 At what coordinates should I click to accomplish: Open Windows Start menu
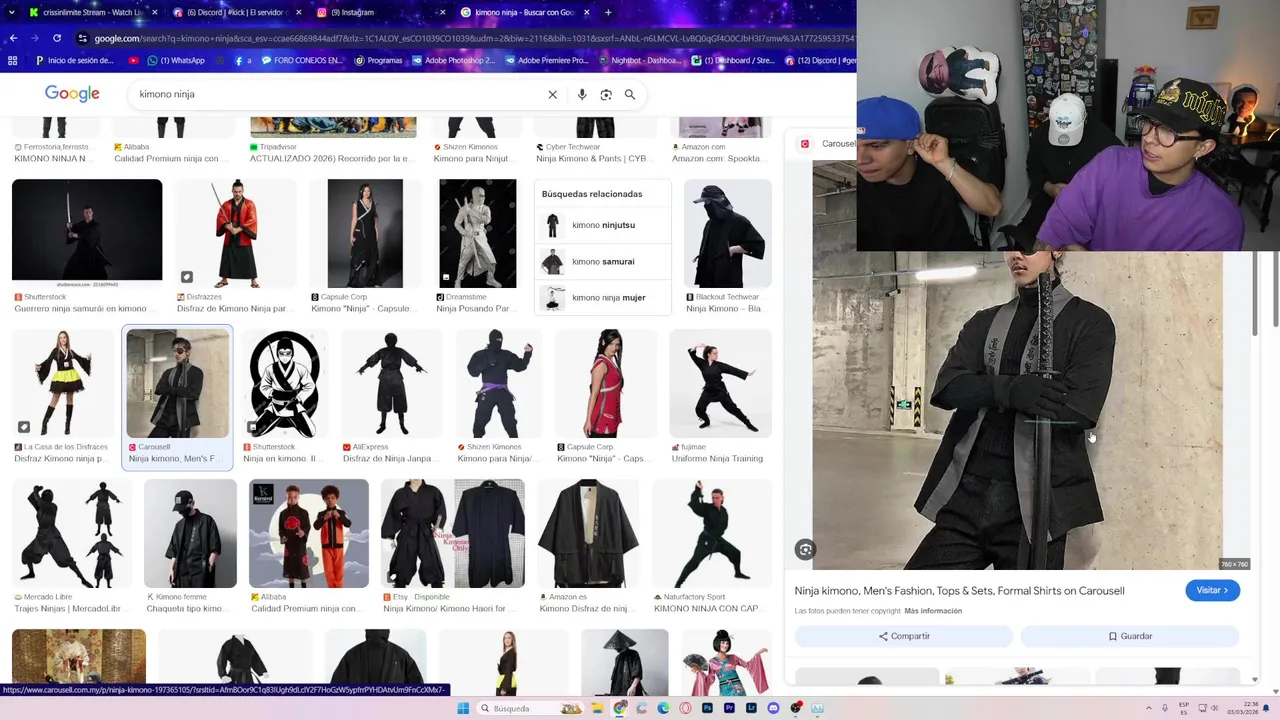[463, 708]
